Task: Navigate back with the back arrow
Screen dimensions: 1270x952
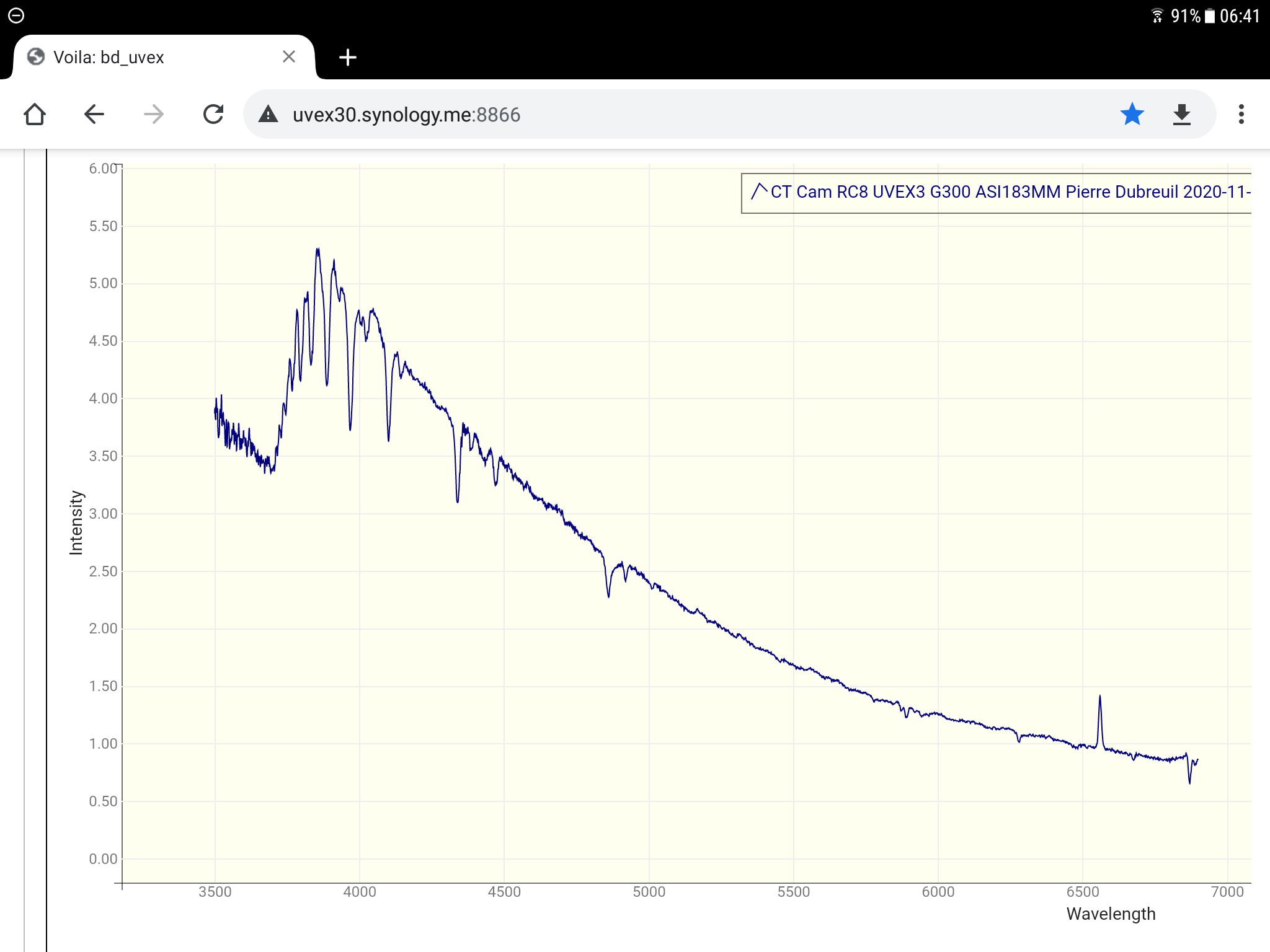Action: click(94, 115)
